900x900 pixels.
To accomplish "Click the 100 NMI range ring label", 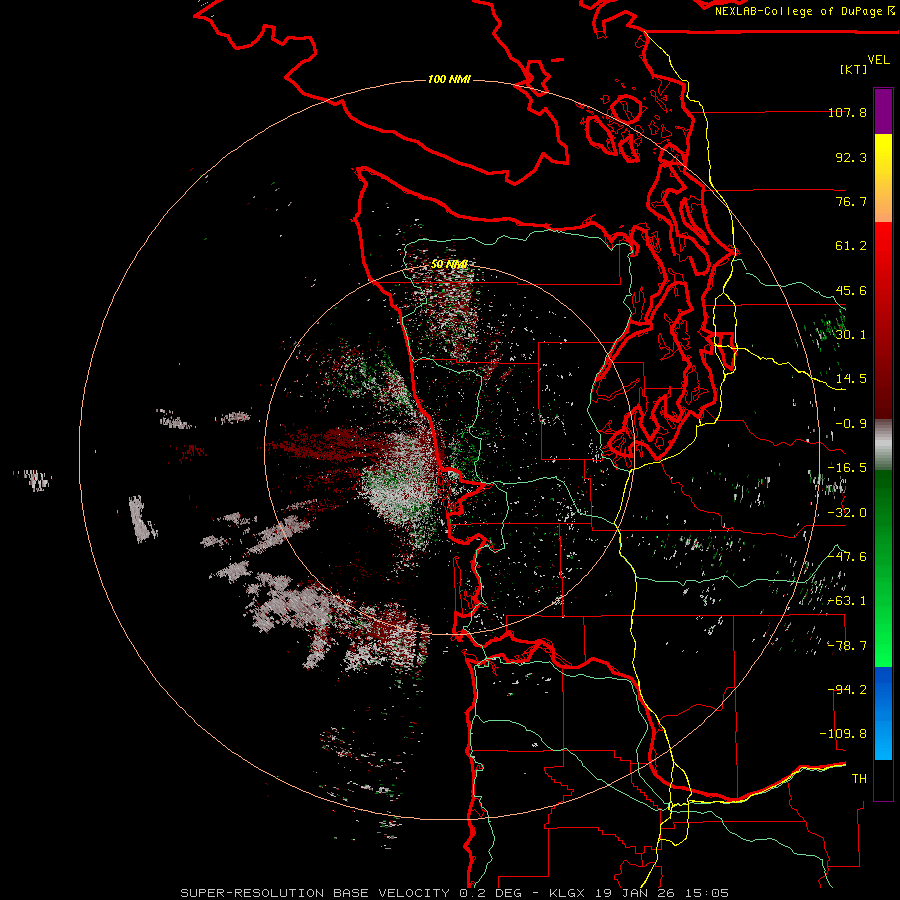I will coord(449,79).
